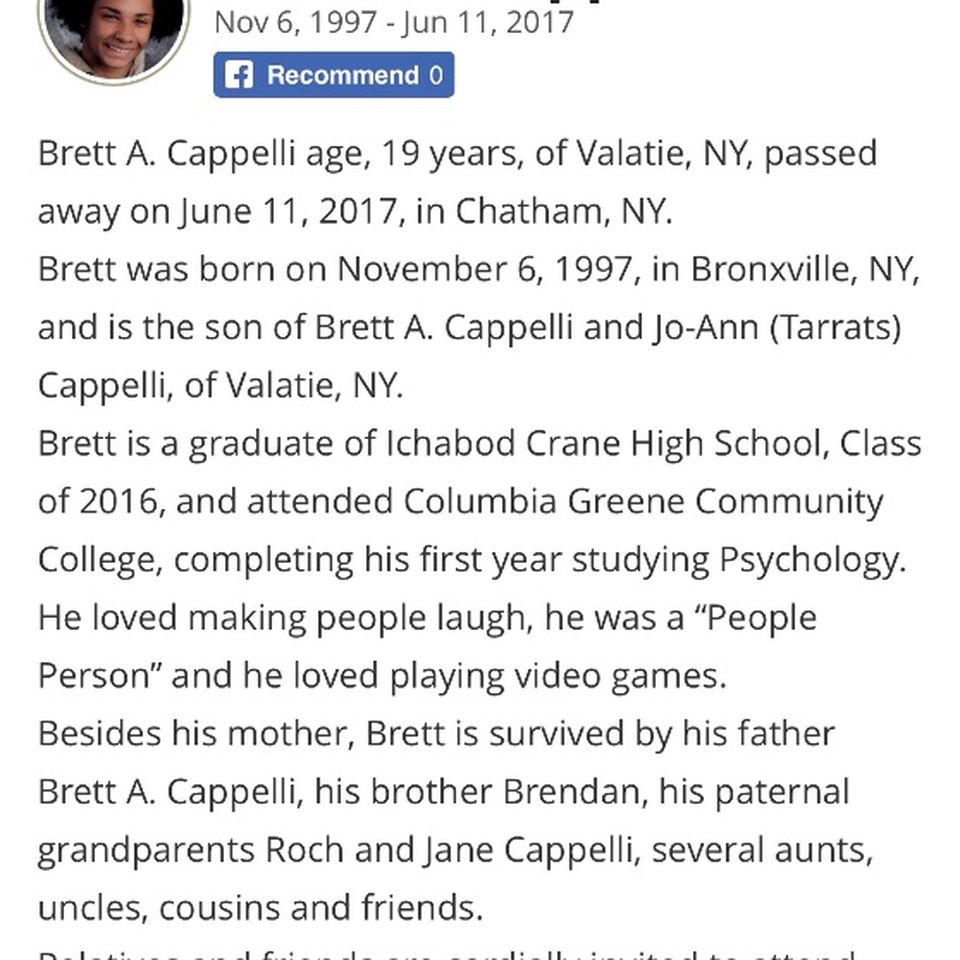Click the line "Cappelli, of Valatie, NY."
The image size is (960, 960).
220,386
